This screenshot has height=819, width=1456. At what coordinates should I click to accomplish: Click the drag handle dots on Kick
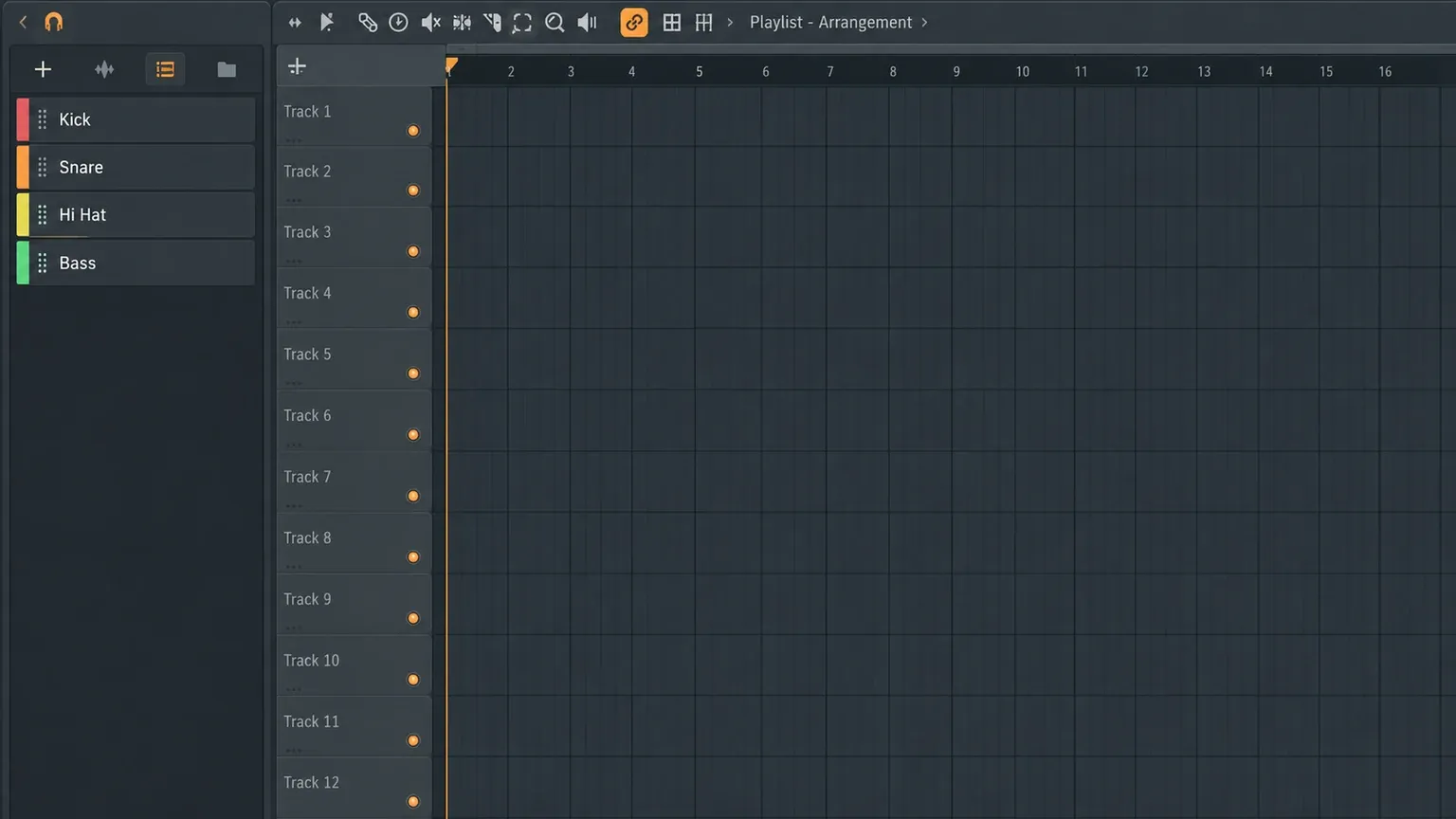(x=42, y=119)
